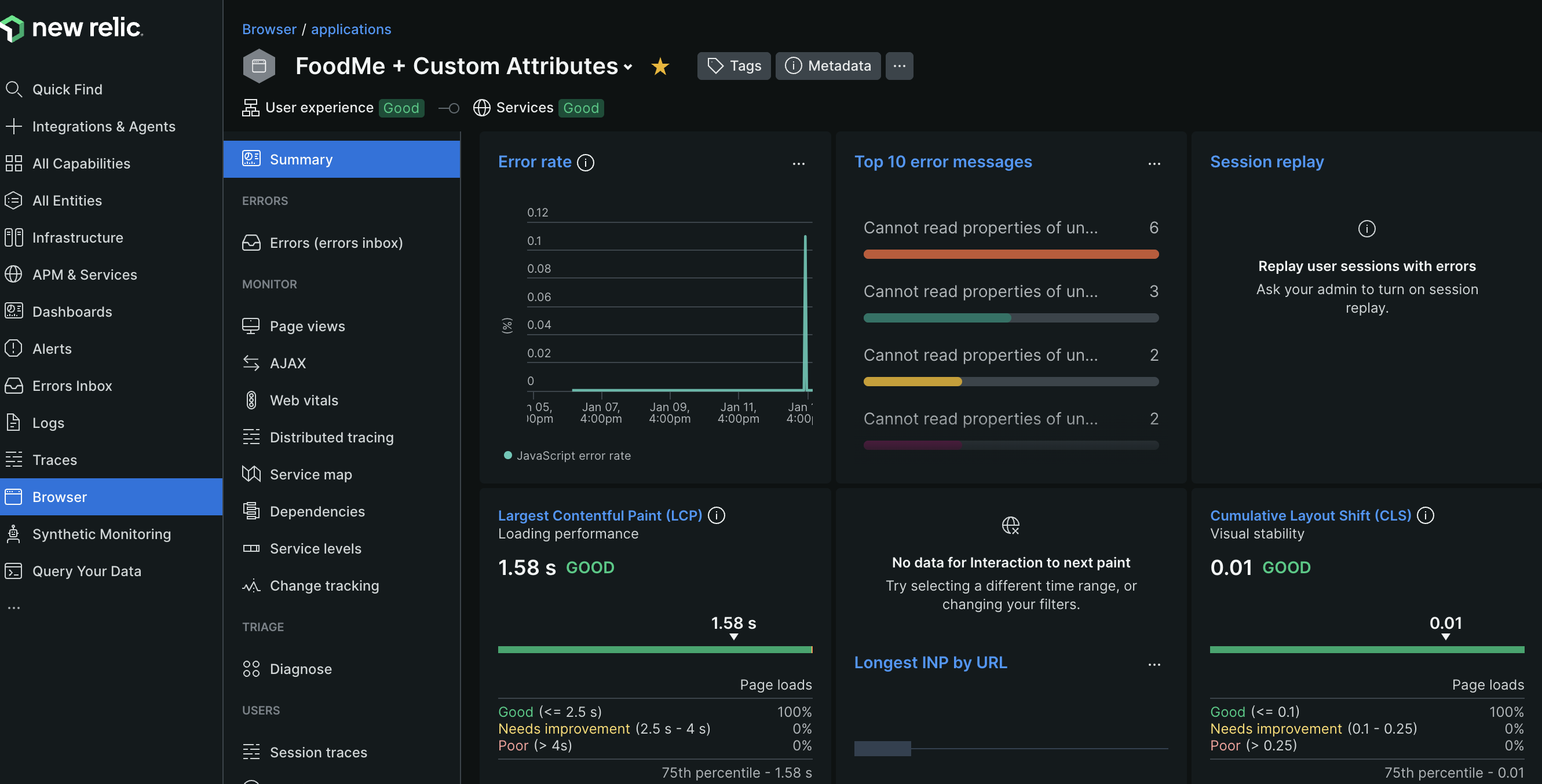Click the Errors Inbox tray icon
The width and height of the screenshot is (1542, 784).
click(14, 386)
